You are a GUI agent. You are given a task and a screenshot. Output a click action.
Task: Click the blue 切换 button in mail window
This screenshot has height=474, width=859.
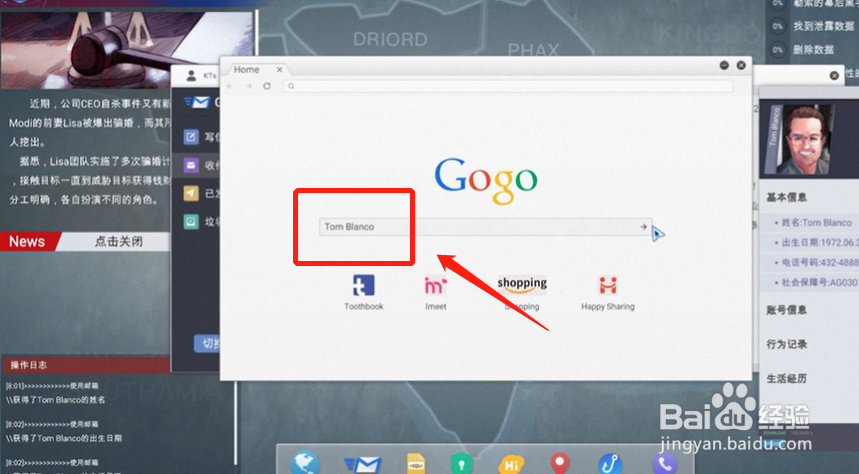coord(207,344)
